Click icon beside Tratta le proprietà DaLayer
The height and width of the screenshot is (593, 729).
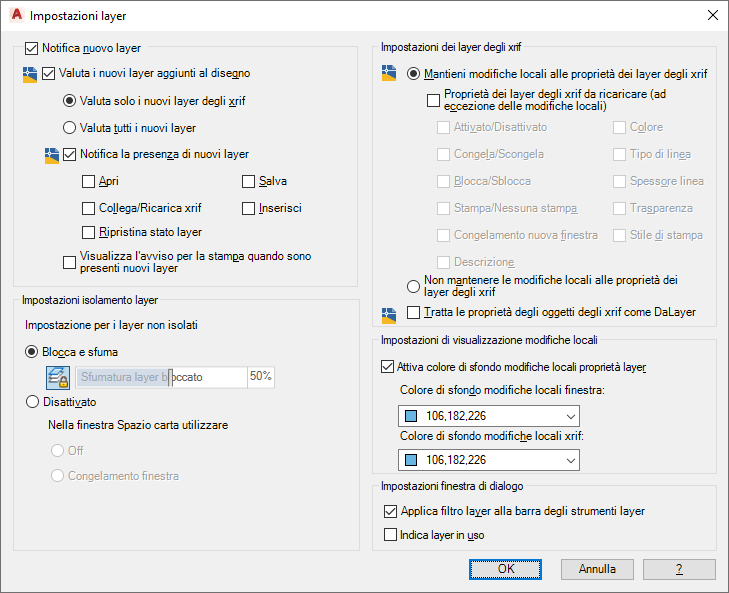(390, 314)
